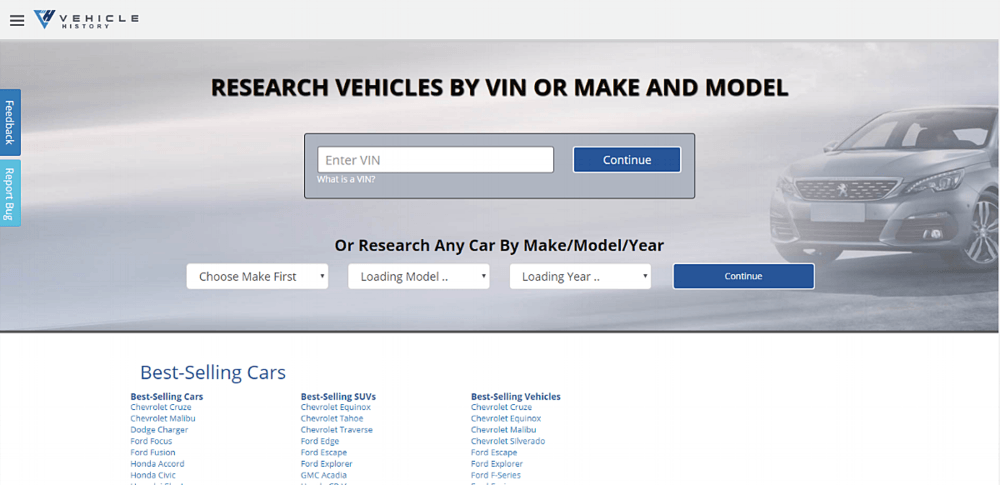Open Chevrolet Equinox under Best-Selling Vehicles column
The image size is (1000, 485).
pos(506,419)
